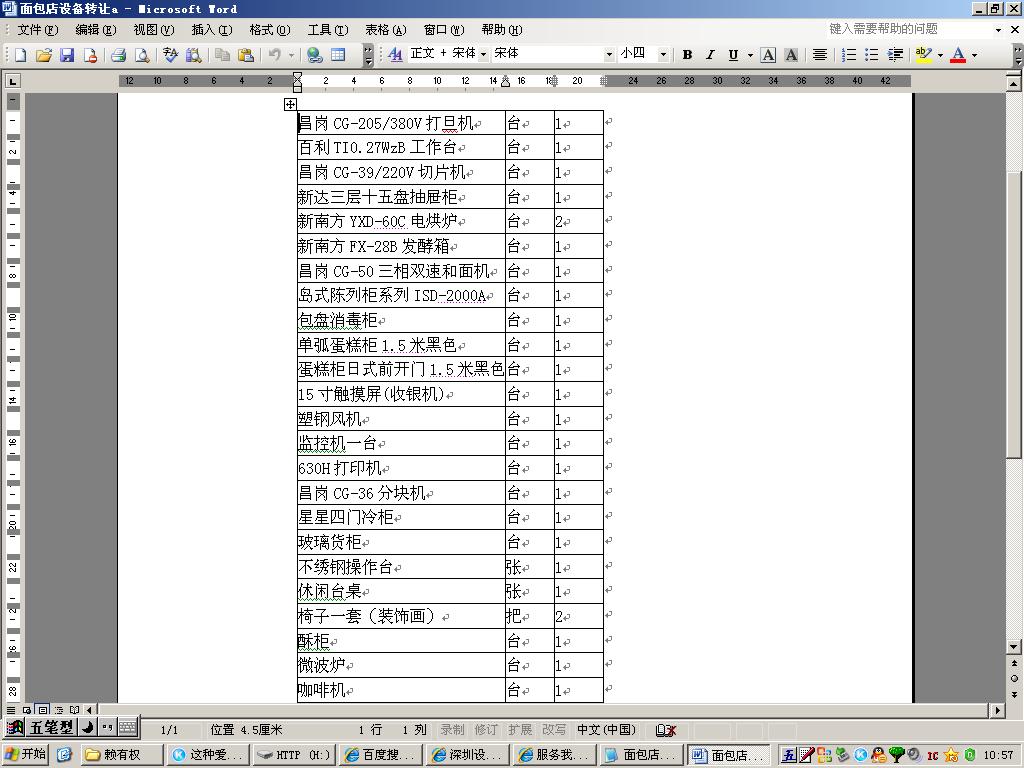Run spelling and grammar check
The width and height of the screenshot is (1024, 768).
170,55
